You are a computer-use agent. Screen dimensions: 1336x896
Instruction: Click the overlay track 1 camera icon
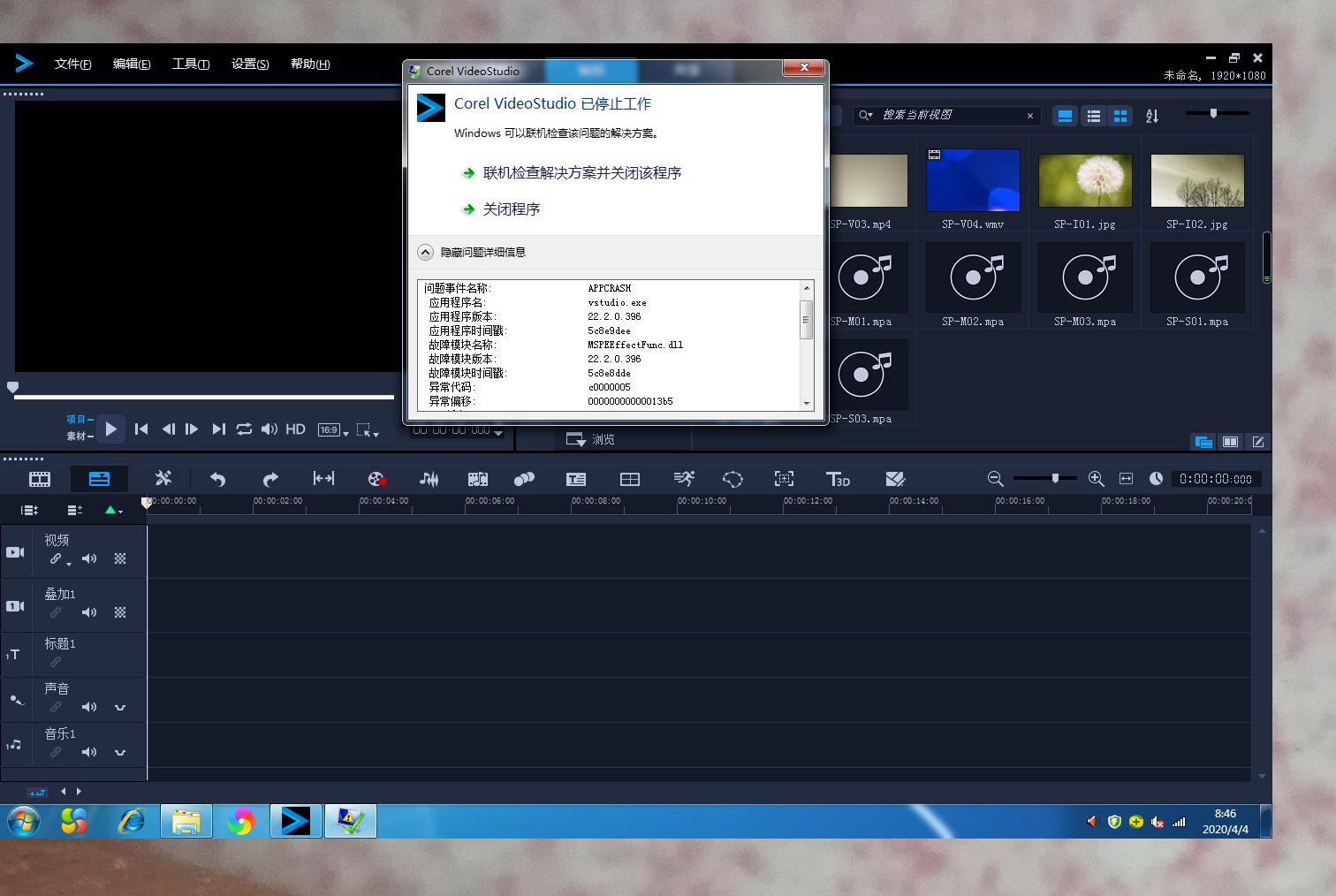[x=16, y=606]
